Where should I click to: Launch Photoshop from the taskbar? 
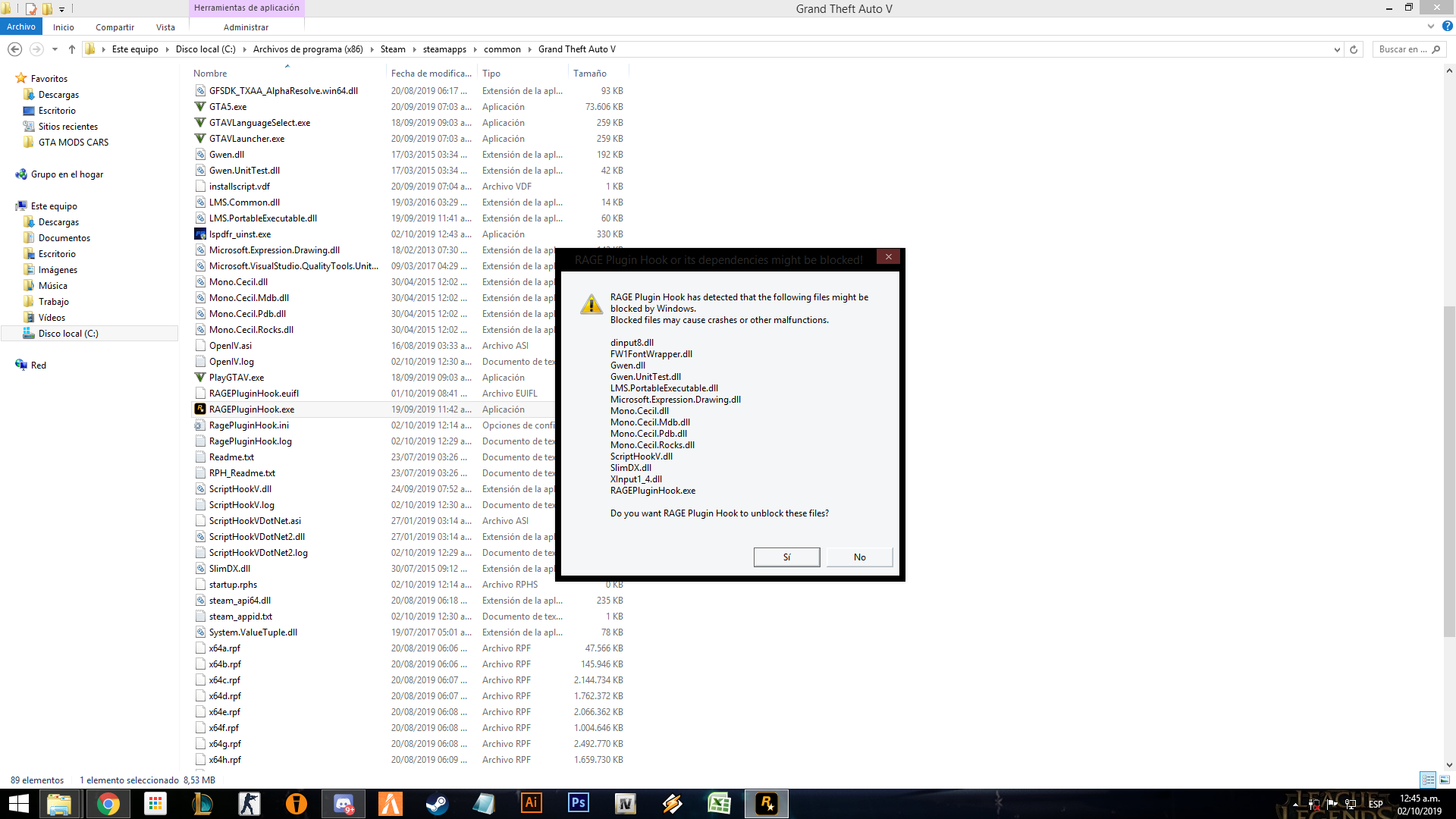click(x=579, y=804)
